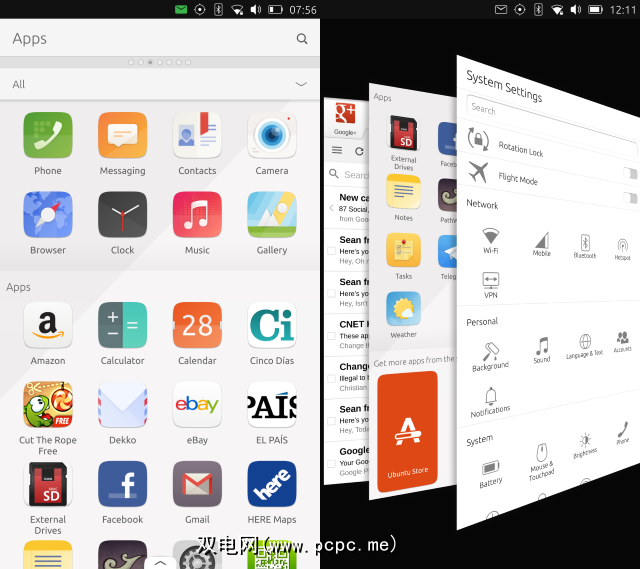Screen dimensions: 640x569
Task: Launch the Gallery app
Action: (272, 214)
